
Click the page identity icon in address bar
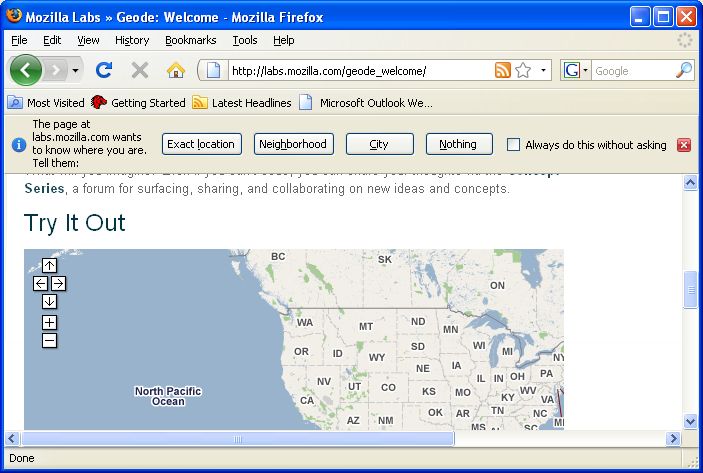point(213,70)
